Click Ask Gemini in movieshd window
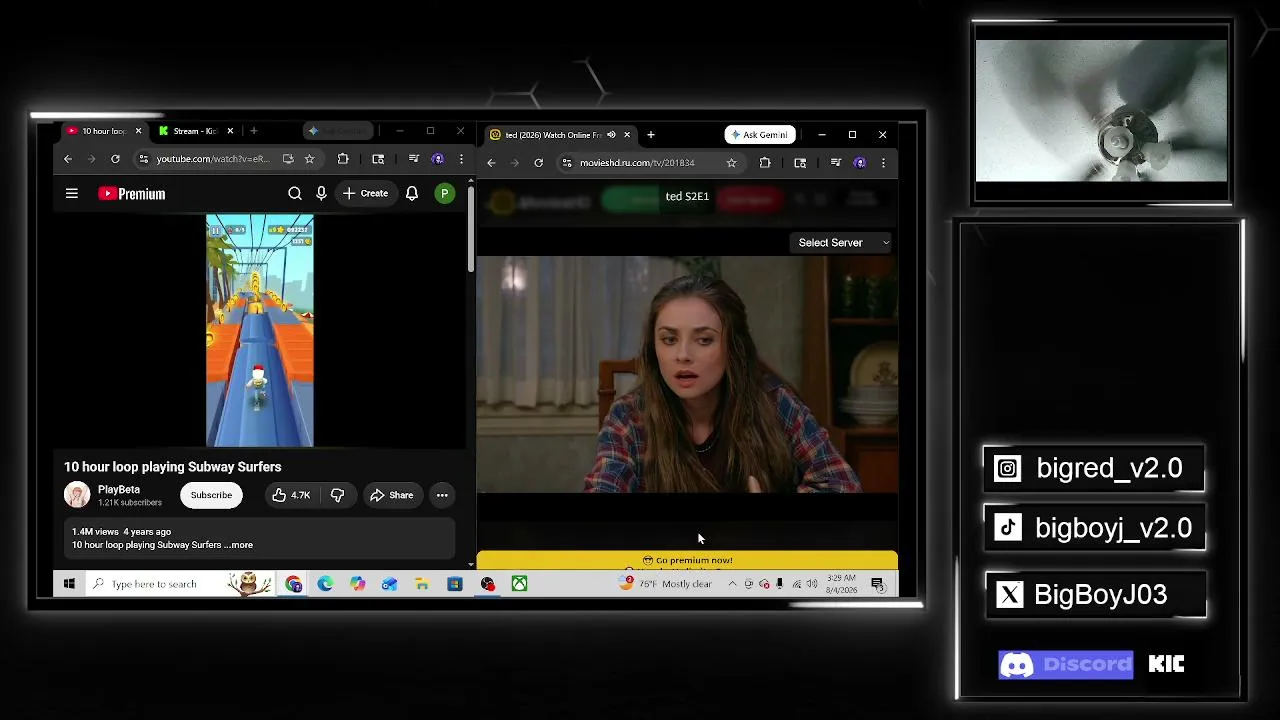 760,135
